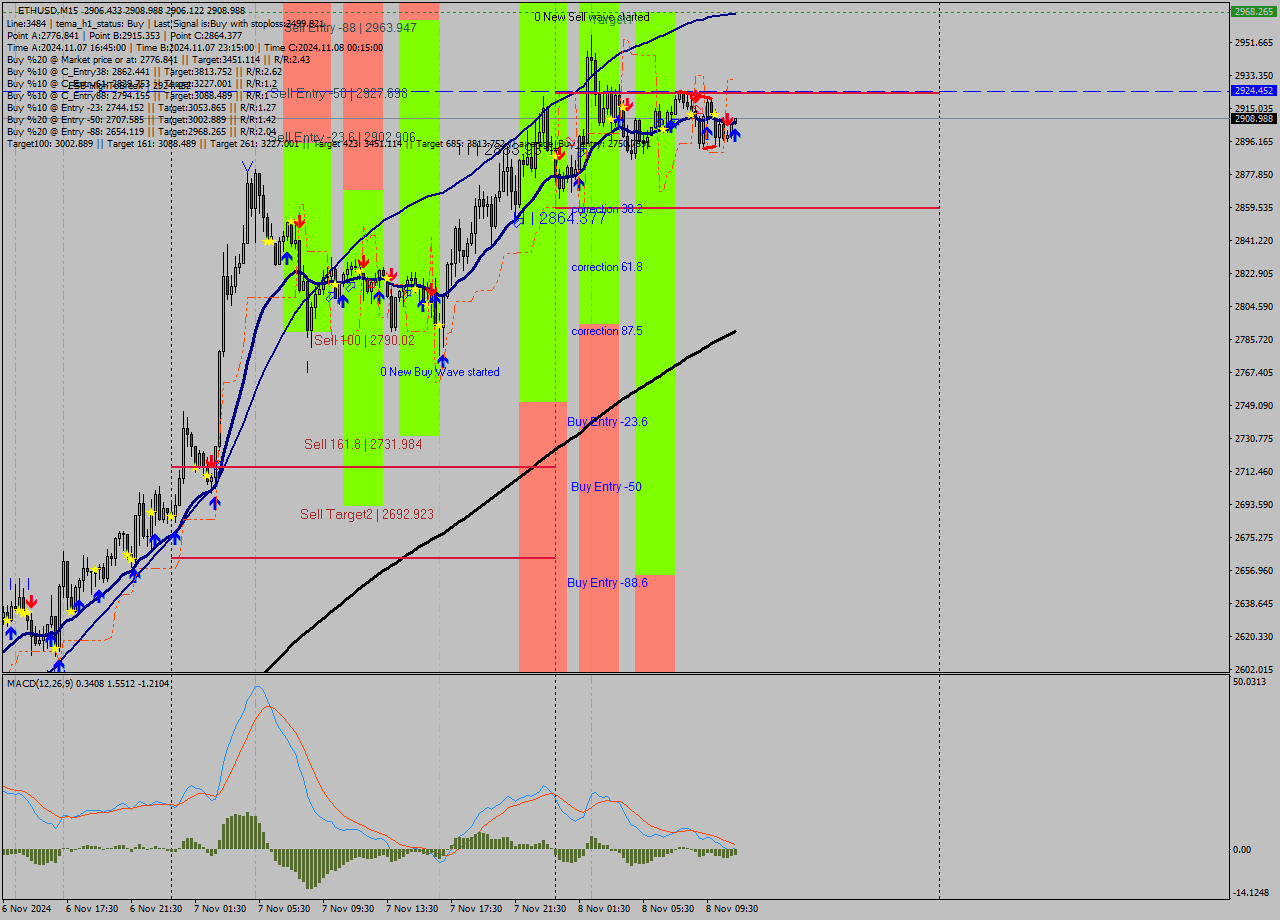Select the 'Sell Entry -88 | 2963.947' label
This screenshot has height=920, width=1280.
[350, 28]
